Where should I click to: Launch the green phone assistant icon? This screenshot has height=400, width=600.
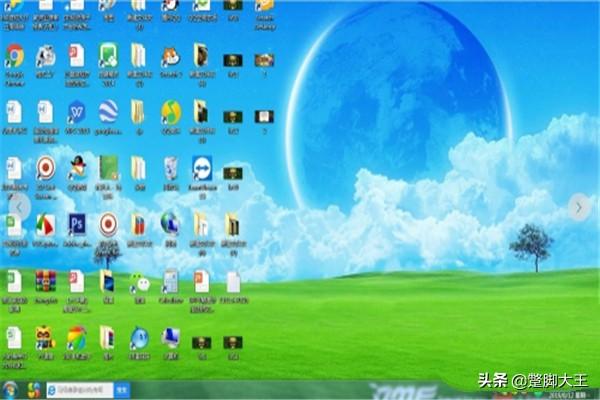108,56
